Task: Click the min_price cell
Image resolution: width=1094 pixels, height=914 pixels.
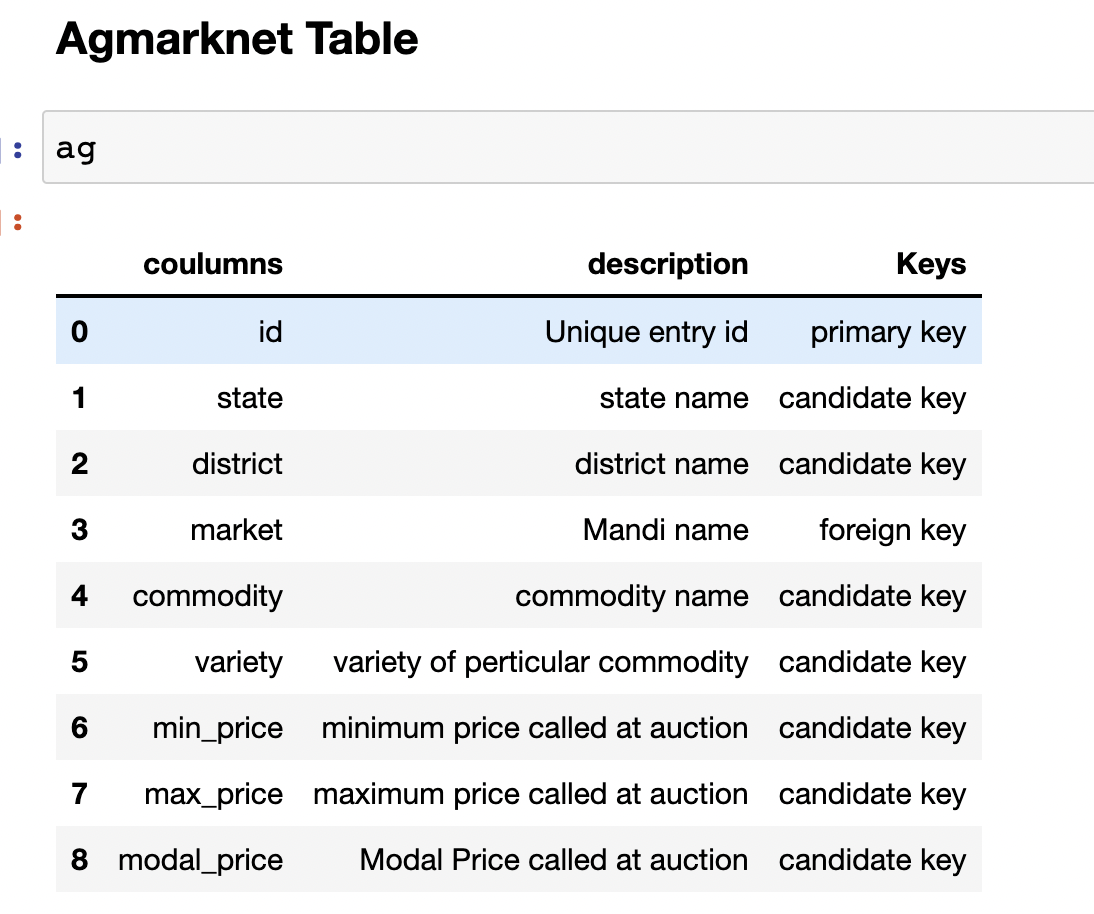Action: (x=217, y=727)
